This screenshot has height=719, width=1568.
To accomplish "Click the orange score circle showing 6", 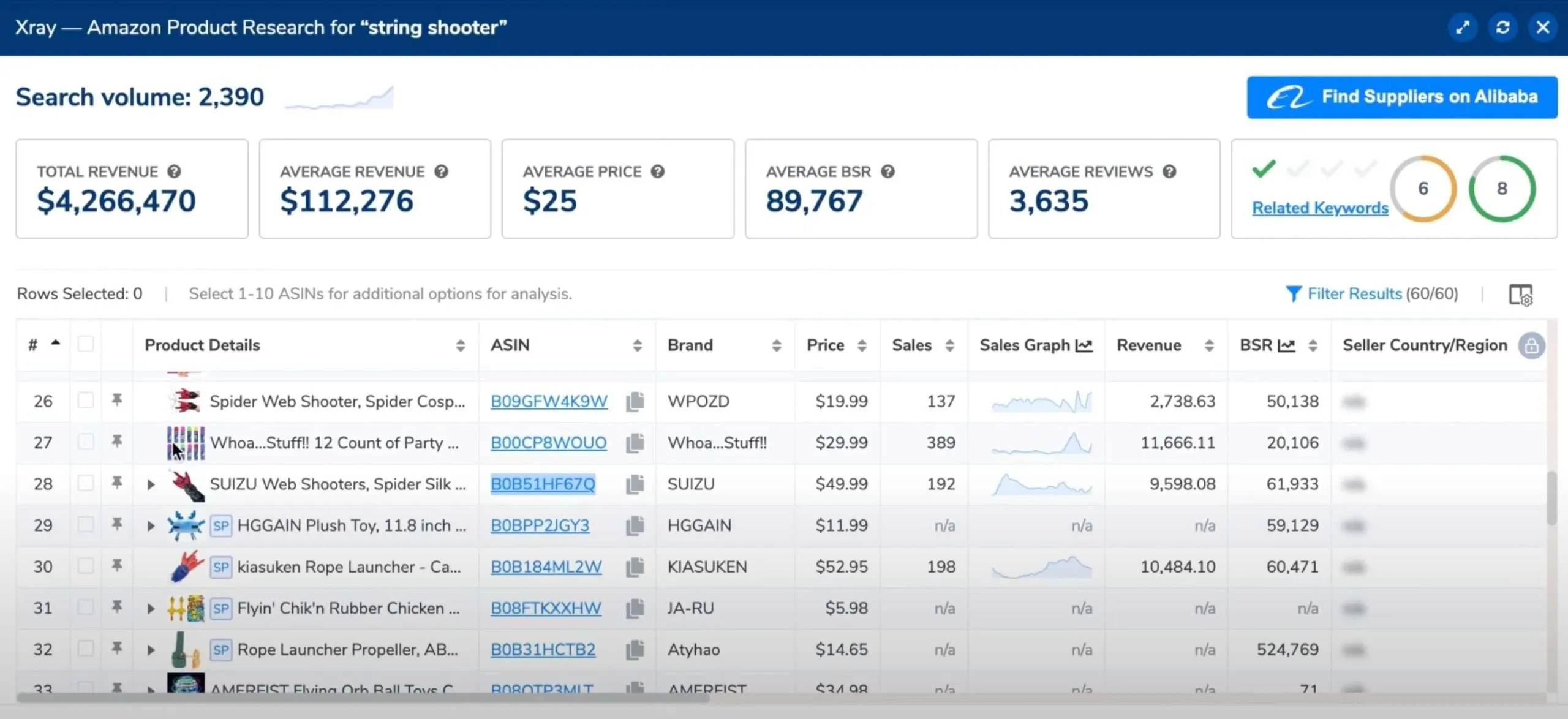I will pyautogui.click(x=1423, y=189).
